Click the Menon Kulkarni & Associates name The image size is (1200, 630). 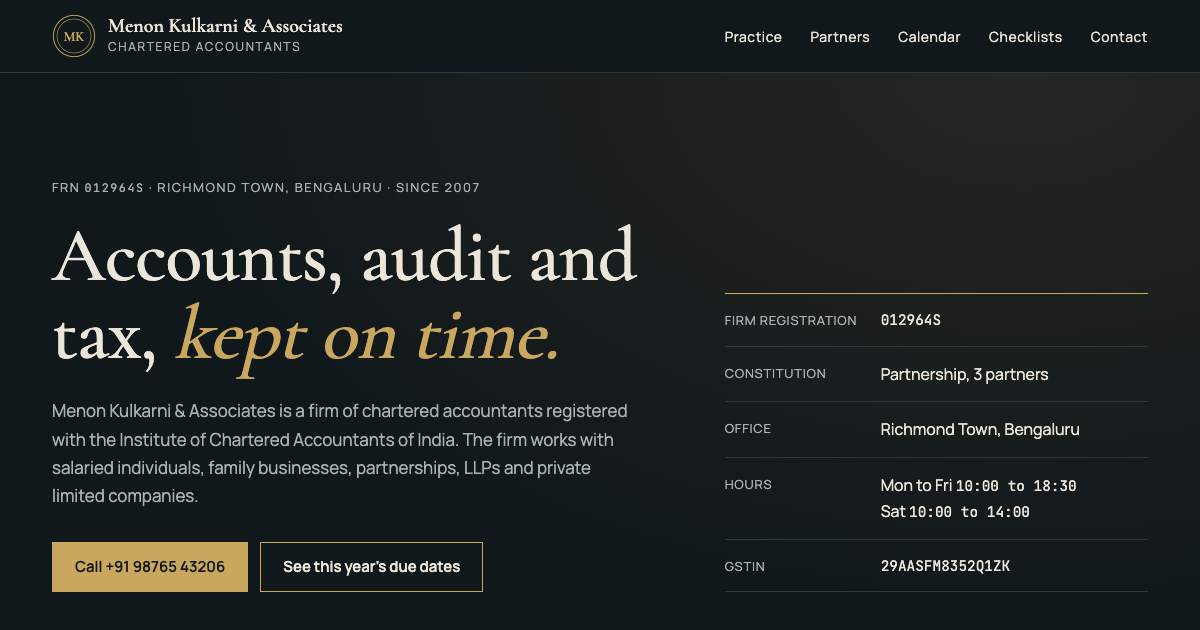(x=225, y=26)
